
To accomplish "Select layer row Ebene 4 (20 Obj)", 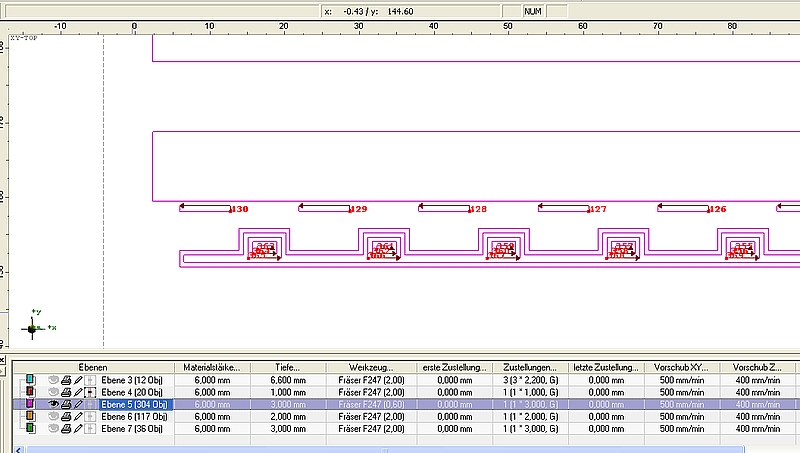I will [x=132, y=392].
